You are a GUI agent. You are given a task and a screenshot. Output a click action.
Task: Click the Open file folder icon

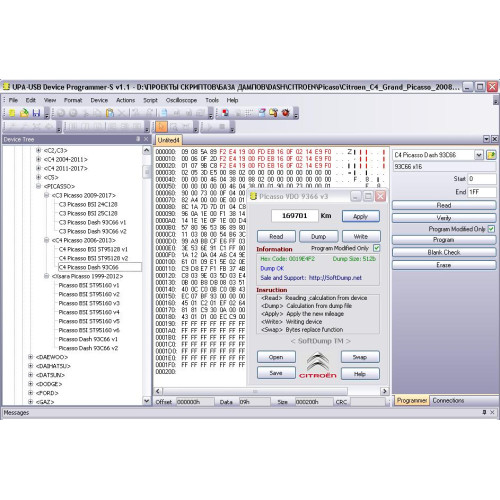24,113
